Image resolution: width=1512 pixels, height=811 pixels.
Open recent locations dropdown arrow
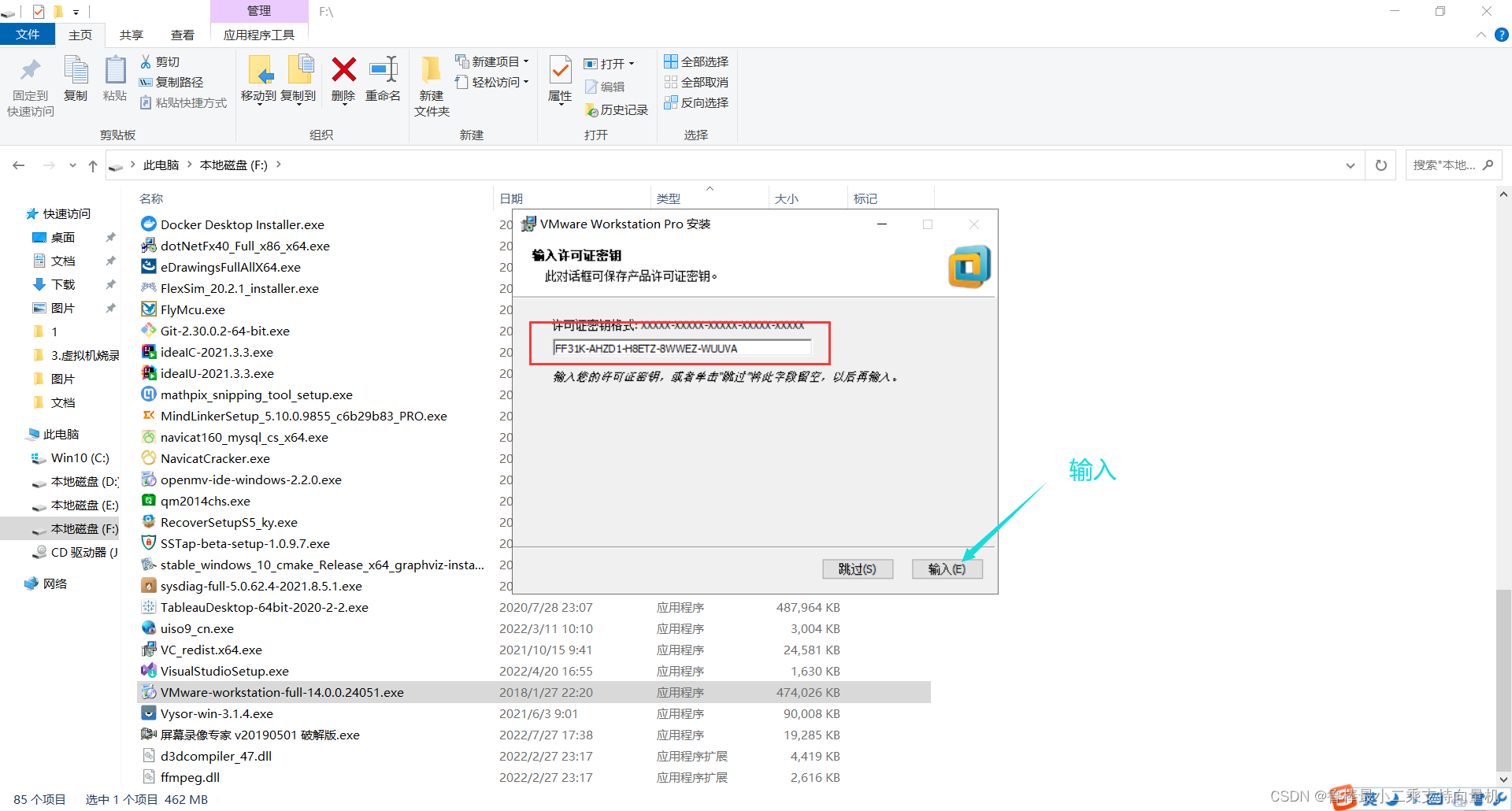point(72,165)
